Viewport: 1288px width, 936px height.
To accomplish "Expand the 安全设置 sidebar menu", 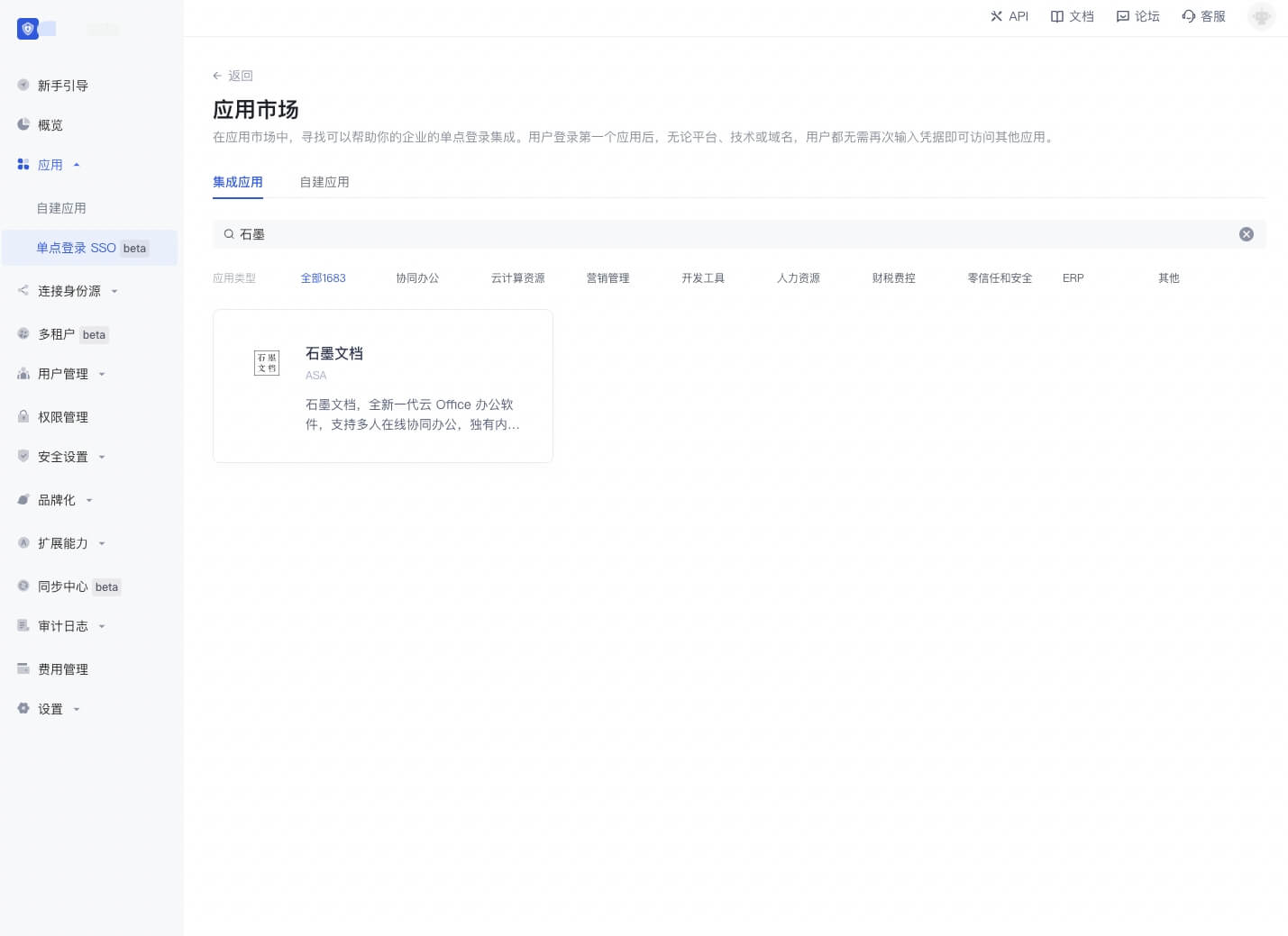I will (x=102, y=457).
